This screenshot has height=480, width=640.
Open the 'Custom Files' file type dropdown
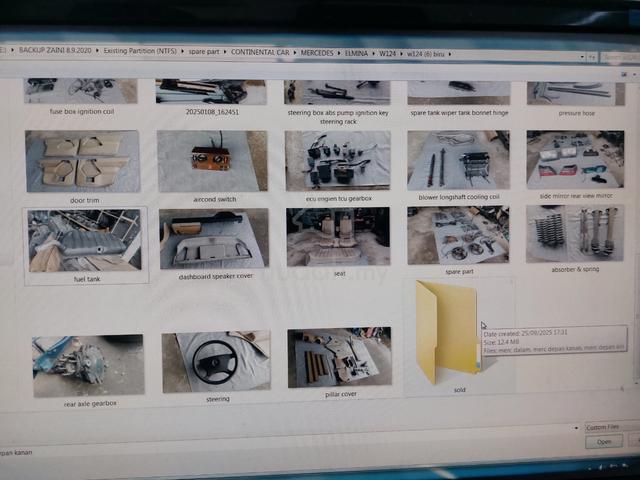pyautogui.click(x=612, y=427)
